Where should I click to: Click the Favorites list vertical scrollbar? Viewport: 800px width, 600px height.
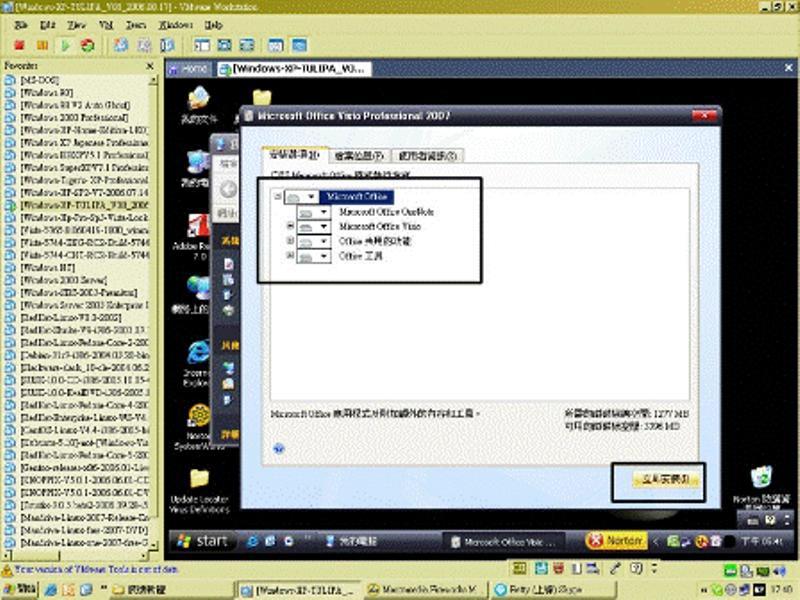click(153, 311)
